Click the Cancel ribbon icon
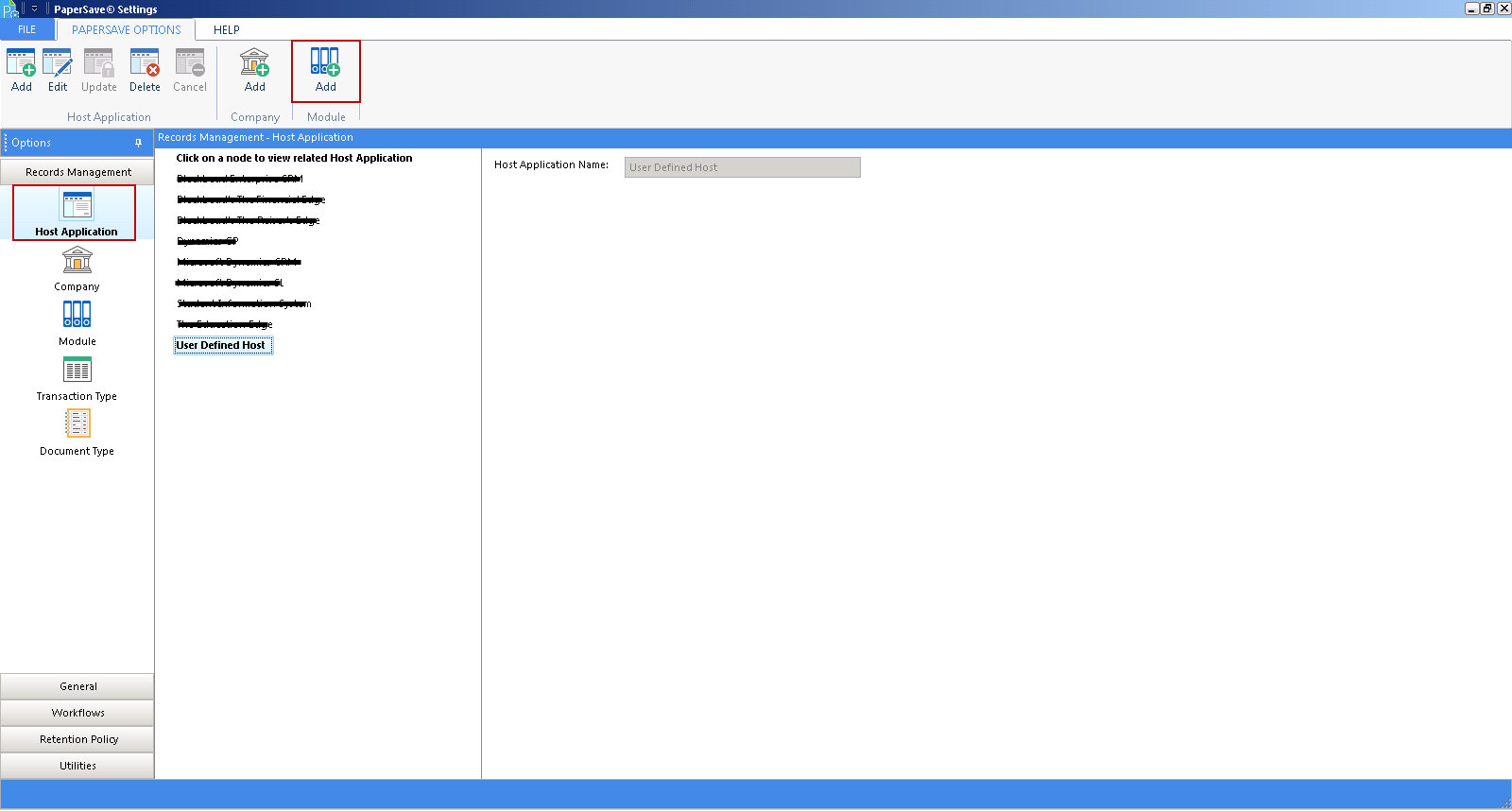The height and width of the screenshot is (812, 1512). click(x=190, y=71)
